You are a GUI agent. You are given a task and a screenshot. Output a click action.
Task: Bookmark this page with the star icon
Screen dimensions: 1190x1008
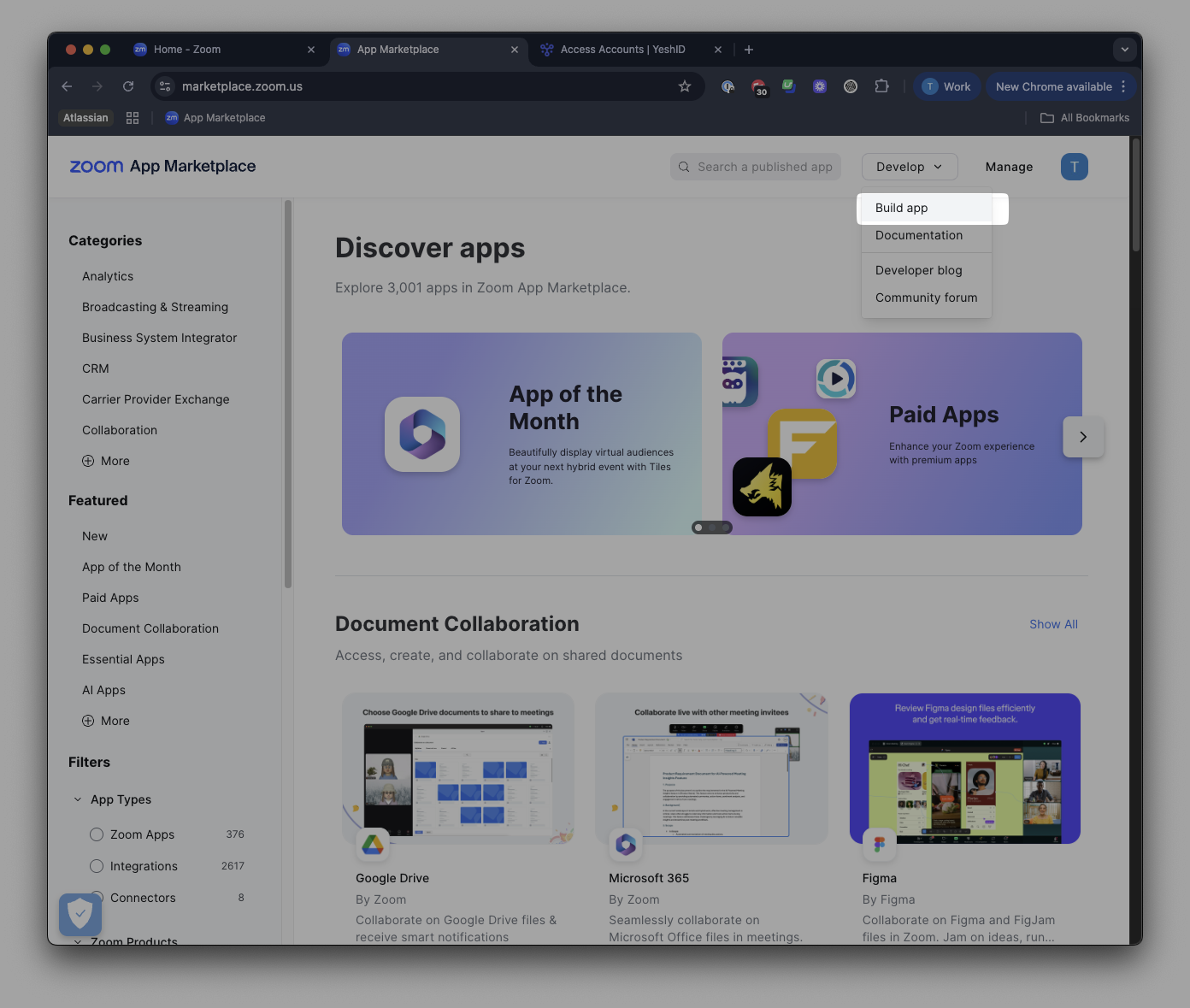pos(684,86)
